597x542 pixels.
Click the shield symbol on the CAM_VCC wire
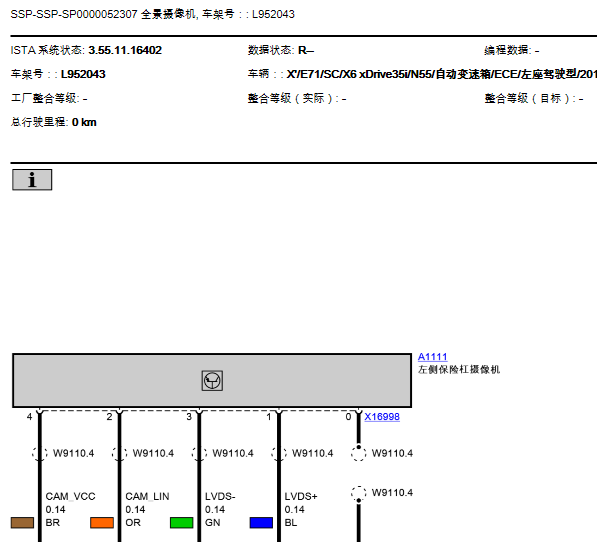(40, 453)
